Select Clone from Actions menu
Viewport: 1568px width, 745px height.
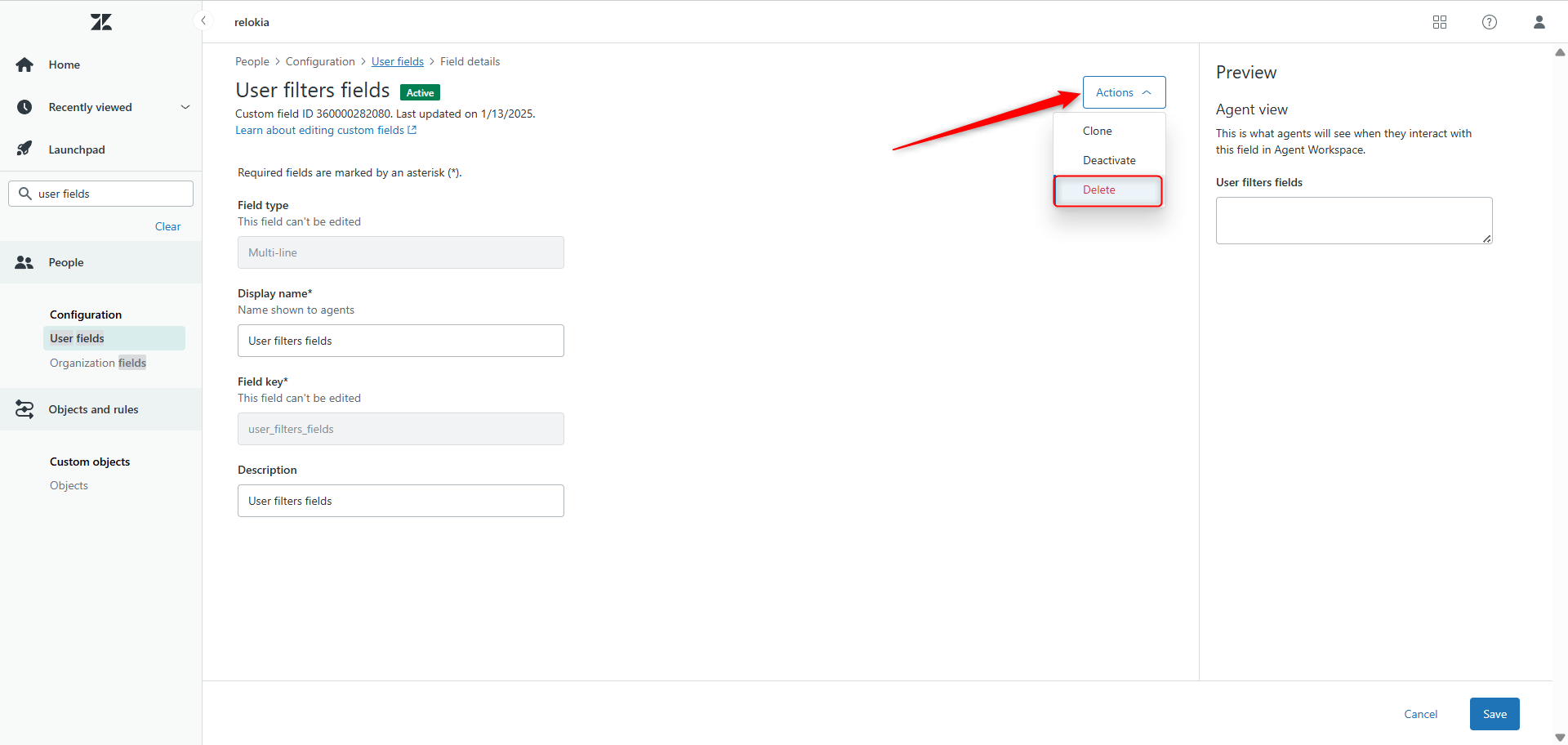1097,131
